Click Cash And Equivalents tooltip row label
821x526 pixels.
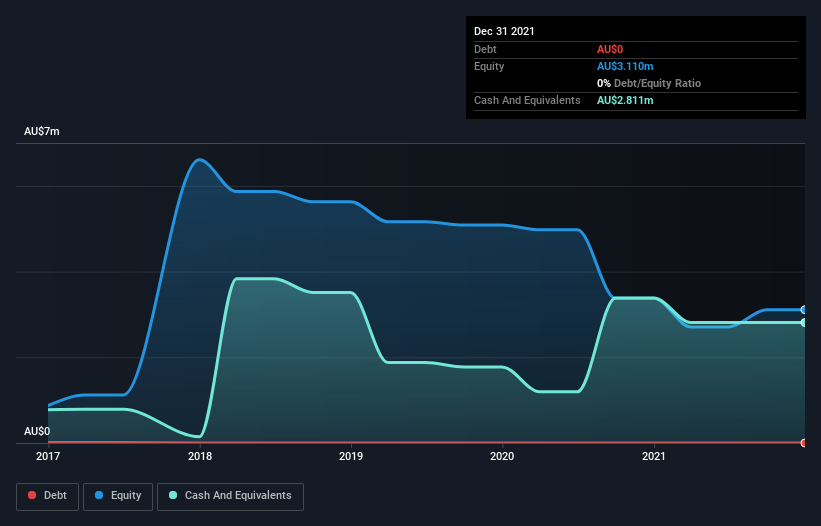[527, 100]
